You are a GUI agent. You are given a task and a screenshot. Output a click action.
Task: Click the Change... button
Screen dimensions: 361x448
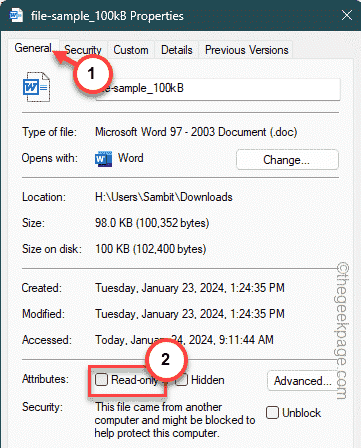pos(287,160)
